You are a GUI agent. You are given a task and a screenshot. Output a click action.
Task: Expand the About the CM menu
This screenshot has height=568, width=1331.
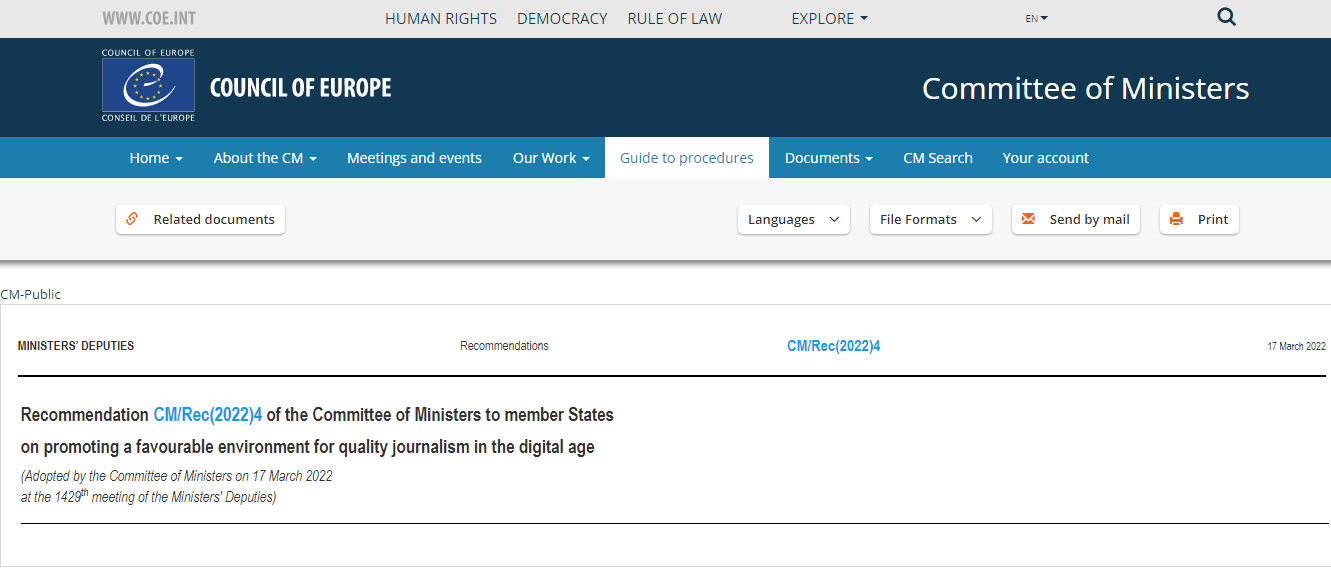click(265, 158)
